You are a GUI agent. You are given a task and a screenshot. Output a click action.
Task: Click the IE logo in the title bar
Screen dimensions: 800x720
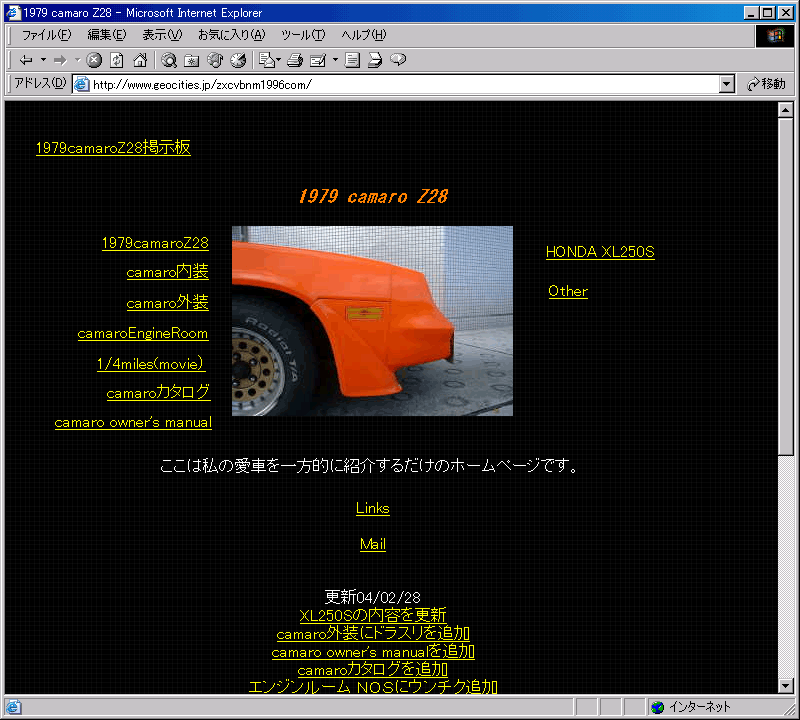pos(12,12)
